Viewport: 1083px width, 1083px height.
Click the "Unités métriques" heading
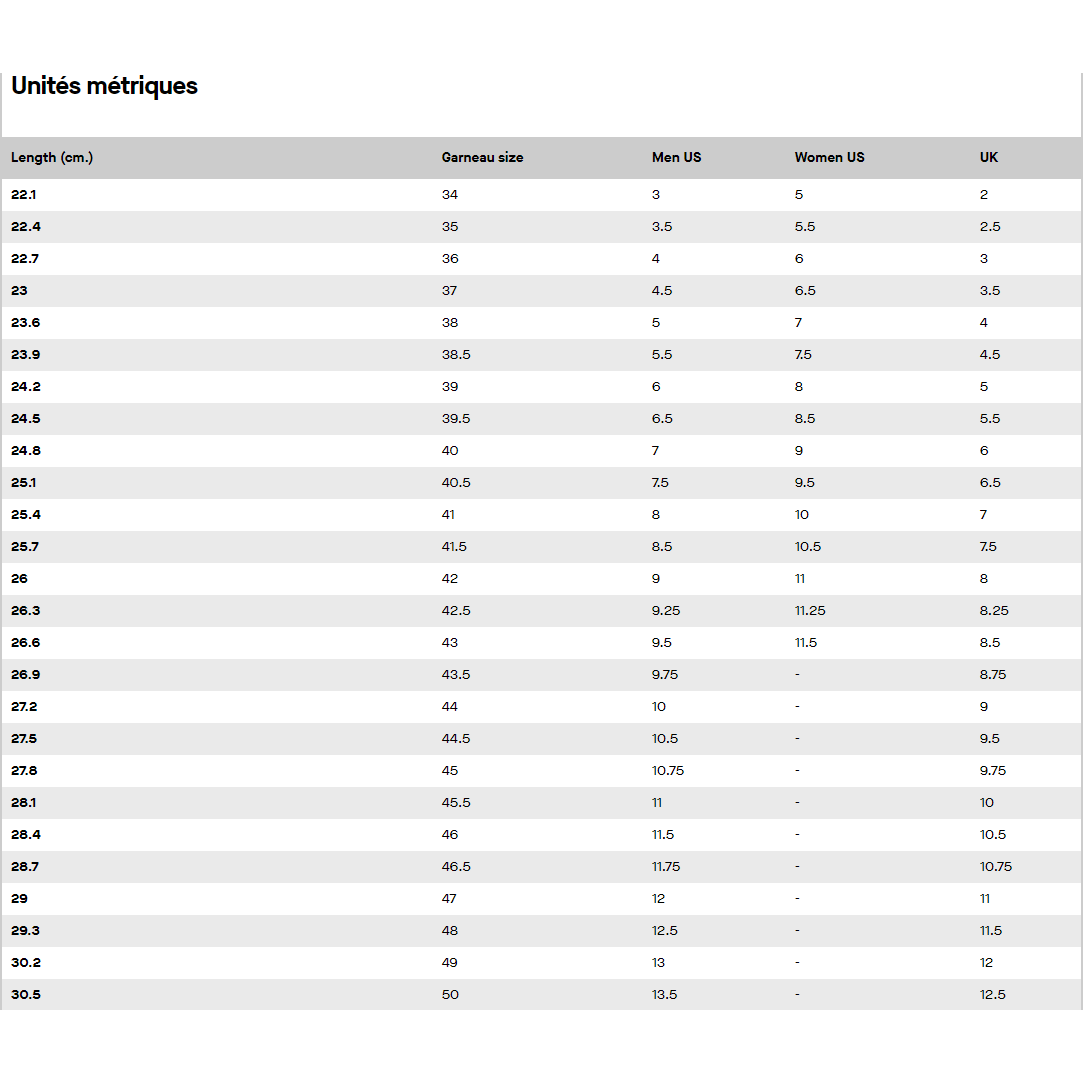pos(104,86)
